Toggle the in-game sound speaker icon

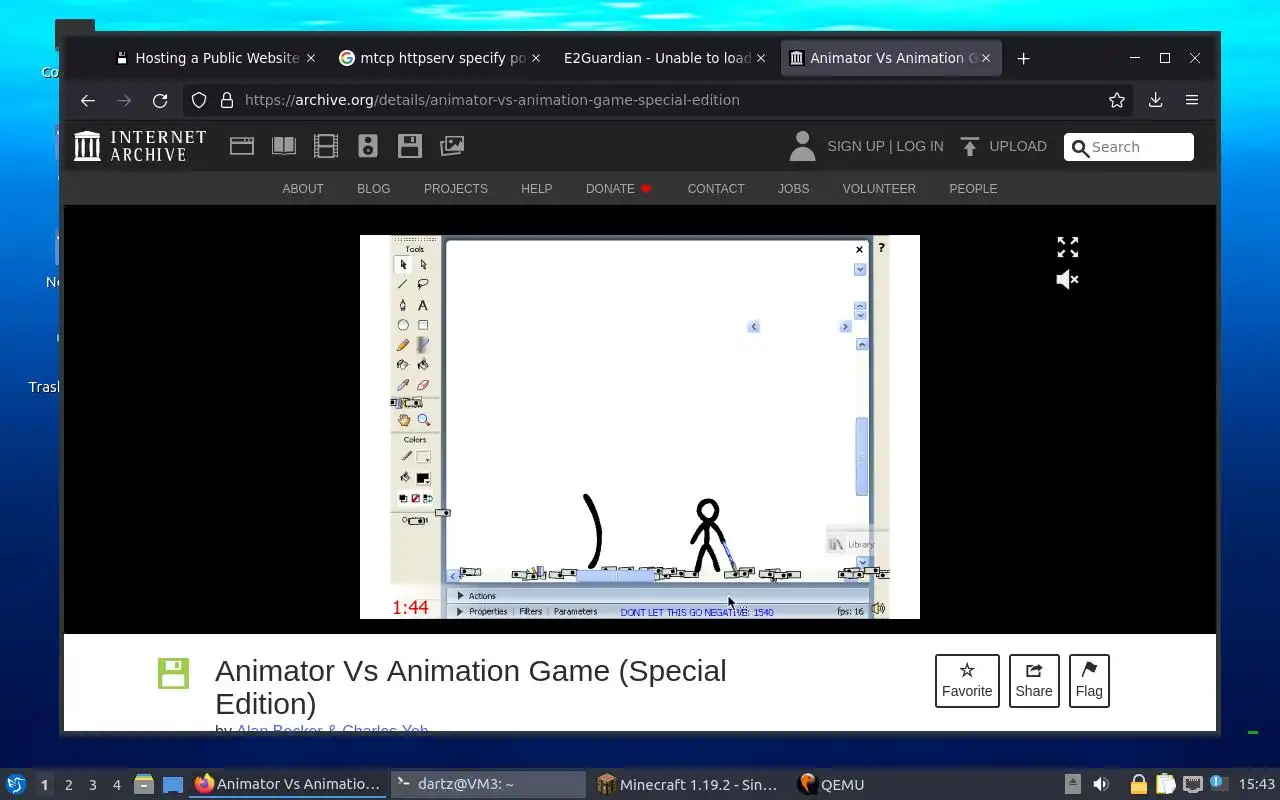pos(878,608)
